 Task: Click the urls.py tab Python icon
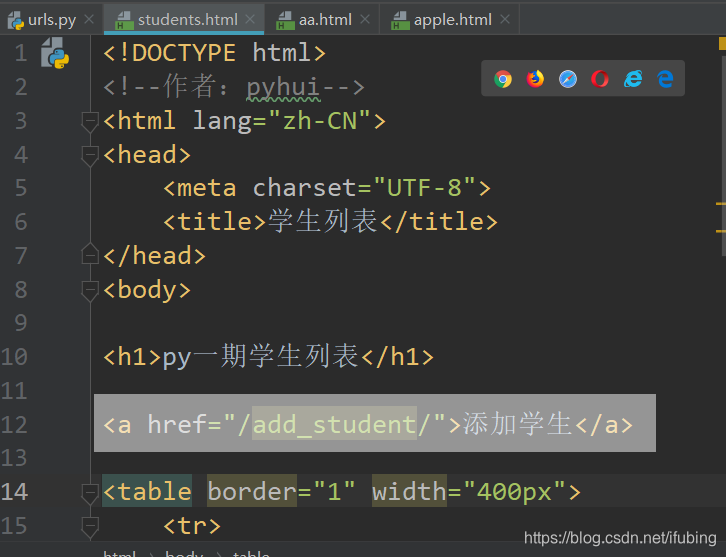point(16,20)
